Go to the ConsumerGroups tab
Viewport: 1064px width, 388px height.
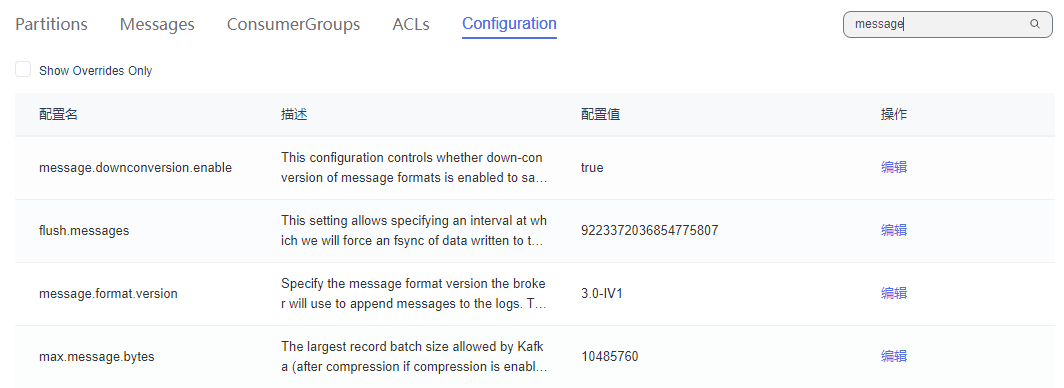click(293, 24)
